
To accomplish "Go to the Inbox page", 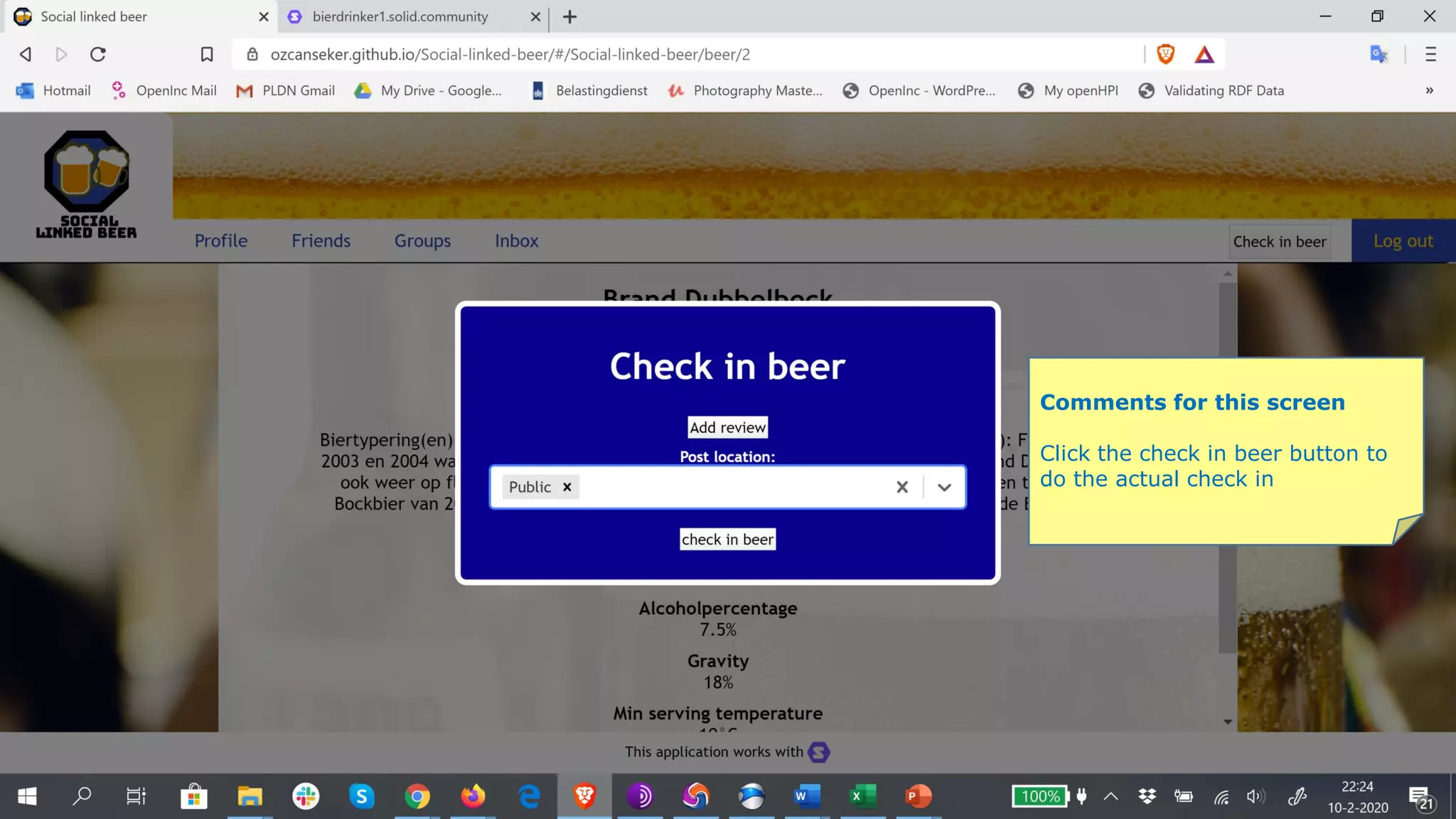I will 517,241.
